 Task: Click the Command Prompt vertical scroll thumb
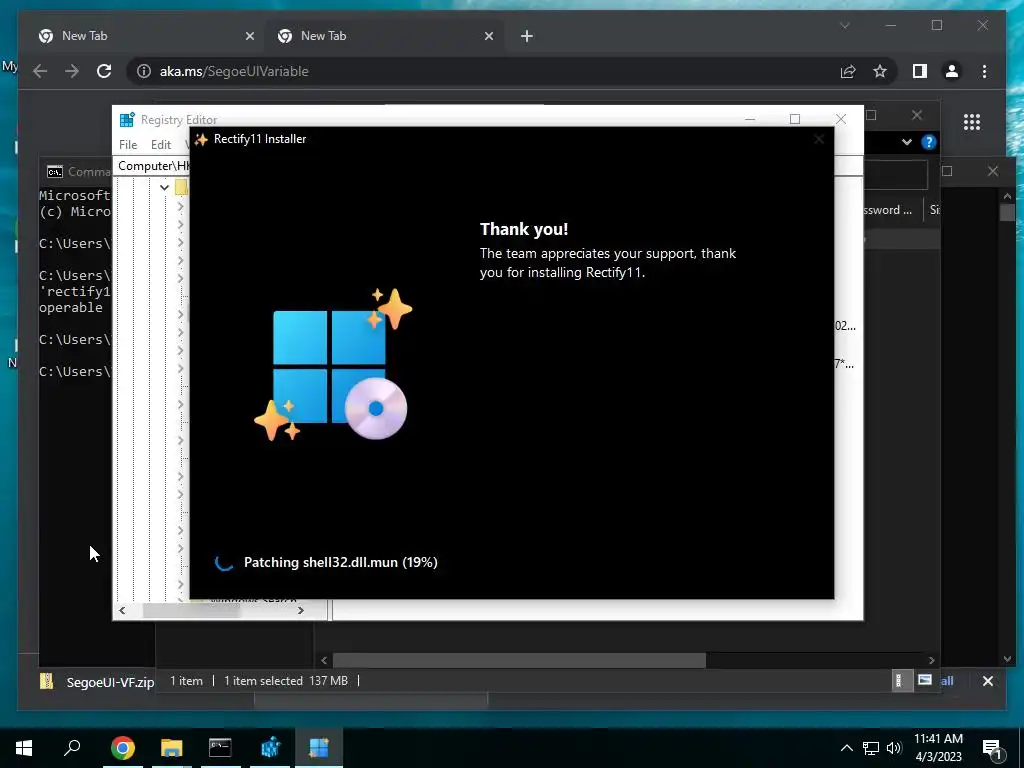pyautogui.click(x=1007, y=213)
